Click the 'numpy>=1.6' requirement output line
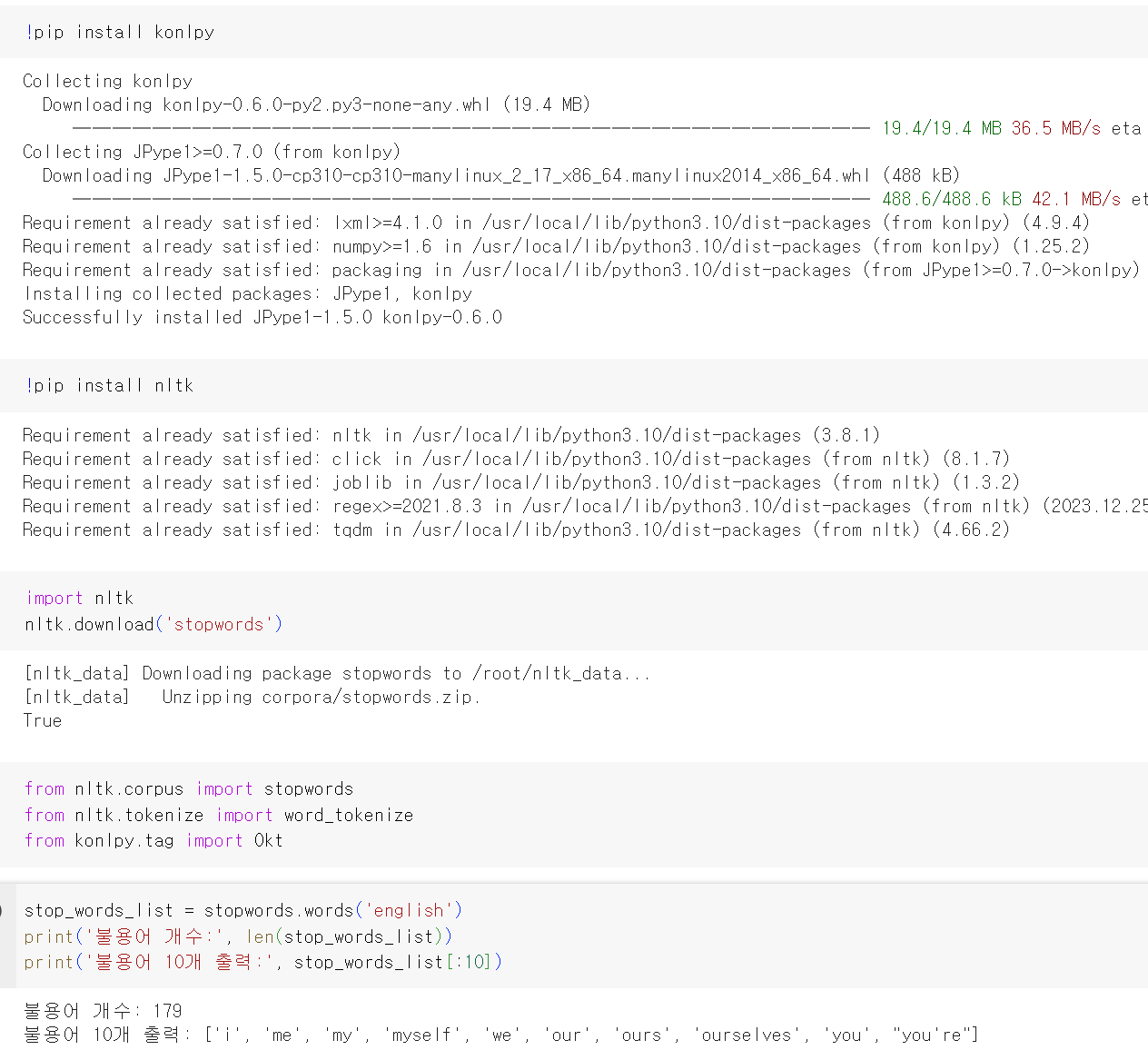Screen dimensions: 1148x1050 pos(556,246)
